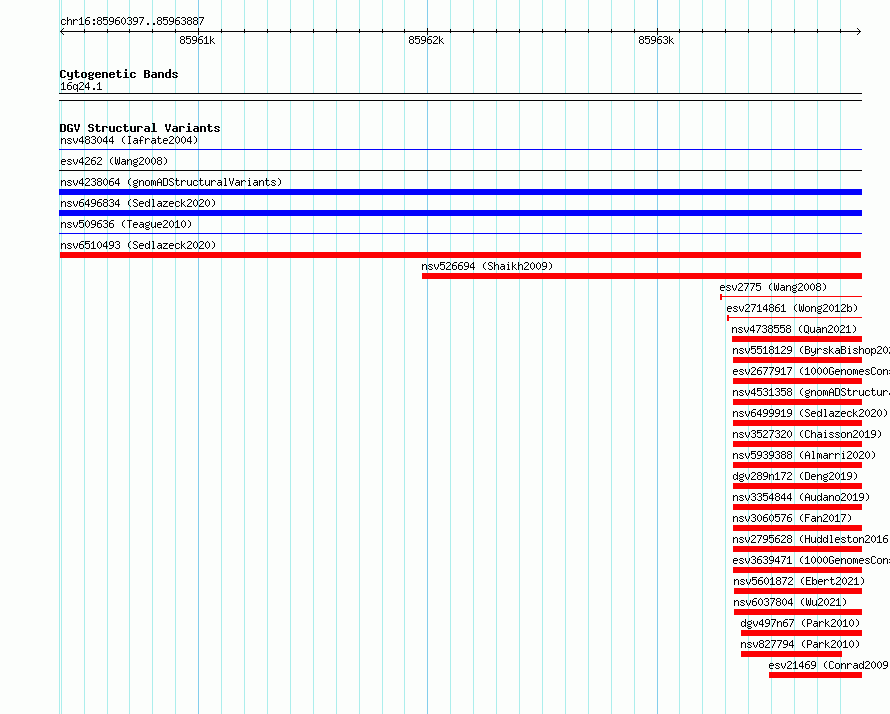Screen dimensions: 890x714
Task: Click the chr16:85960397..85963887 coordinate text
Action: [x=132, y=21]
